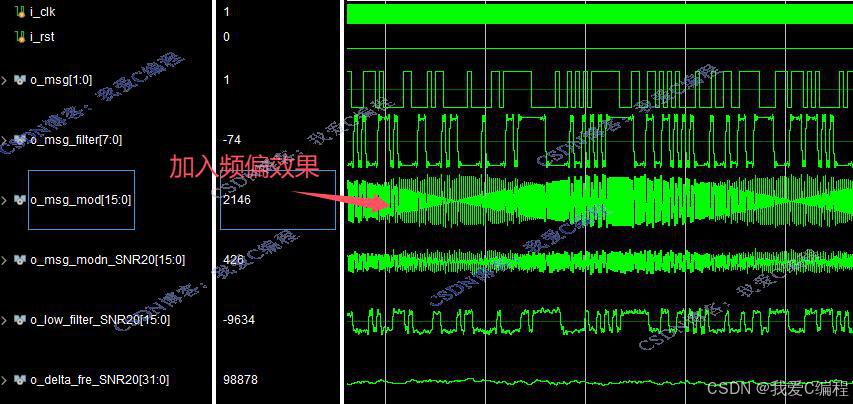Click the i_clk signal icon

[21, 11]
